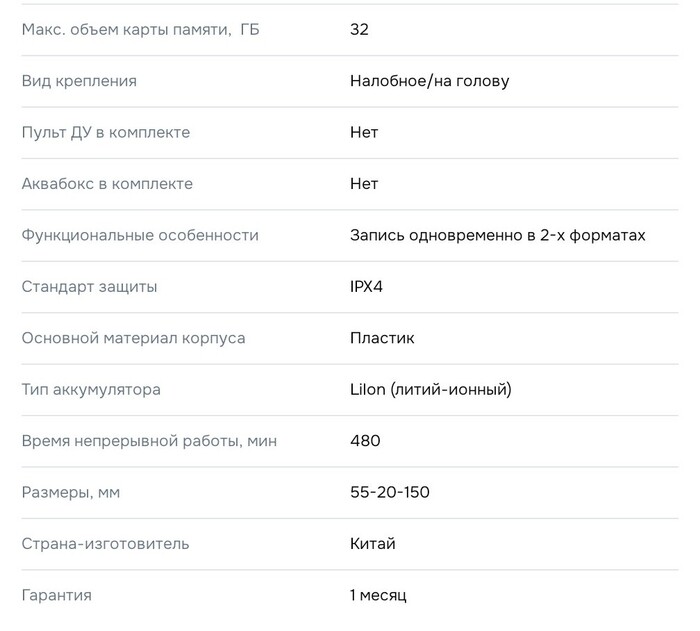Click the '1 месяц' warranty value
Image resolution: width=700 pixels, height=631 pixels.
pyautogui.click(x=378, y=595)
